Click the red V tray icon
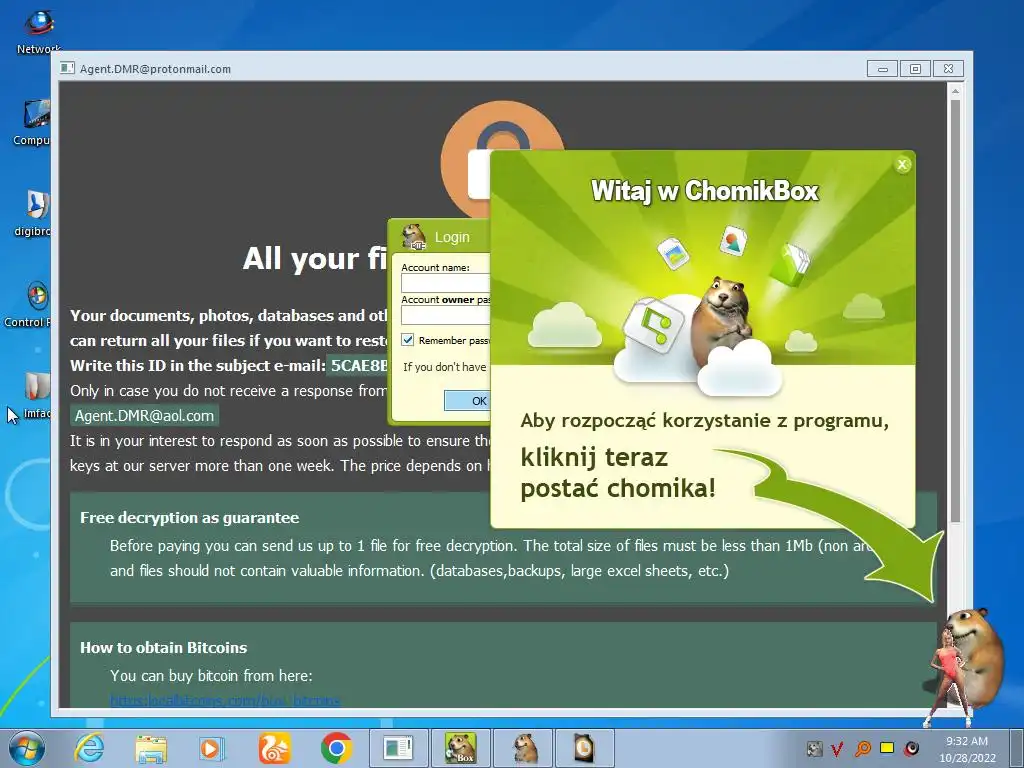The height and width of the screenshot is (768, 1024). (x=837, y=748)
